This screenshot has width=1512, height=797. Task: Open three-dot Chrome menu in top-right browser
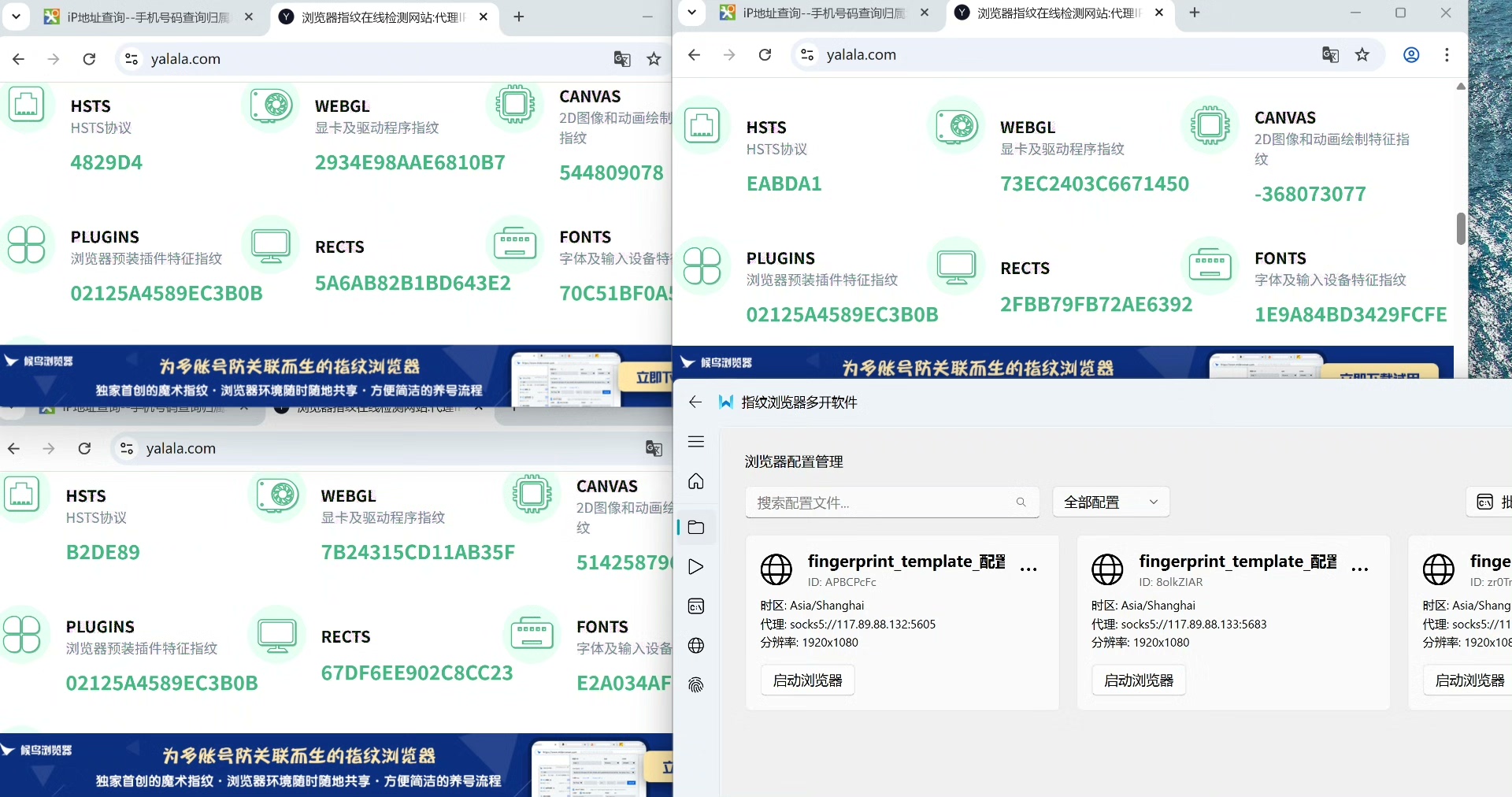(x=1447, y=54)
